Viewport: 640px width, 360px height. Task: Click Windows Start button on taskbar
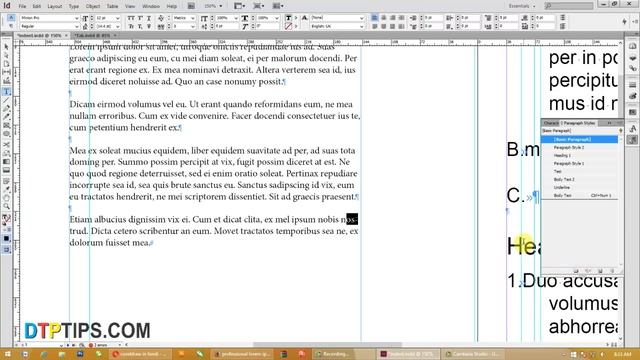(x=7, y=354)
